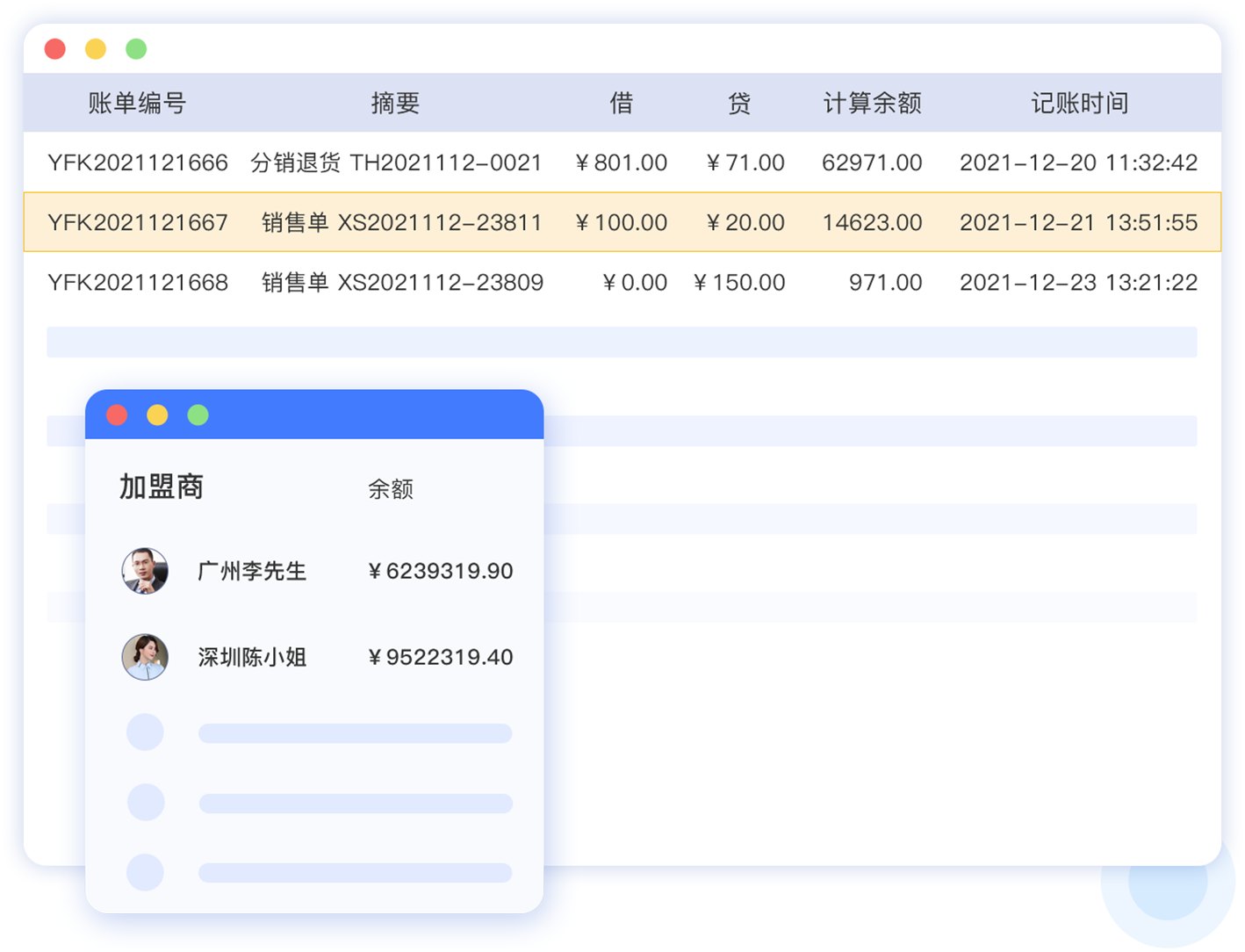1245x952 pixels.
Task: Click the 摘要 column header
Action: click(396, 103)
